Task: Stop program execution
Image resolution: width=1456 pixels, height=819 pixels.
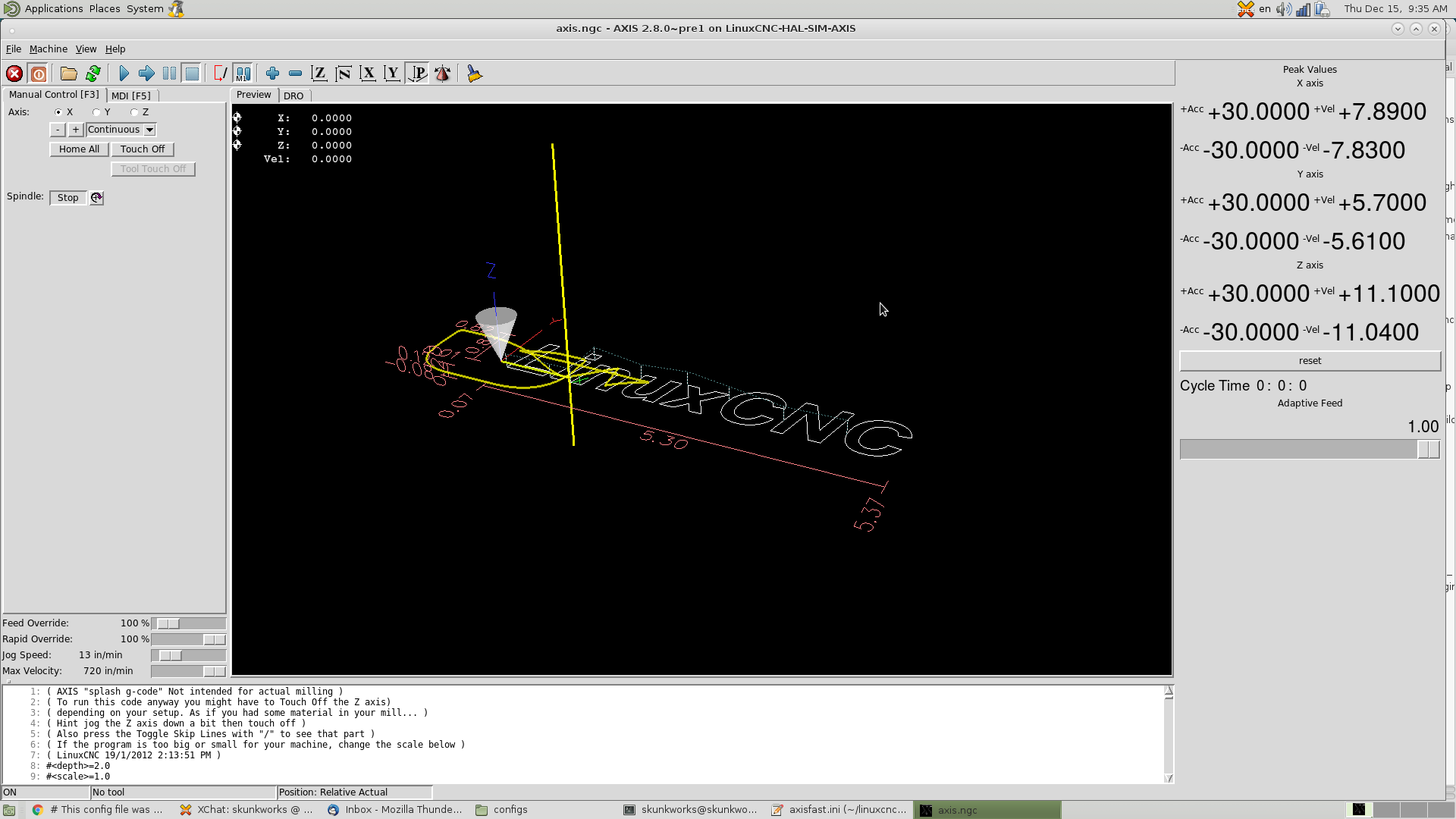Action: [192, 74]
